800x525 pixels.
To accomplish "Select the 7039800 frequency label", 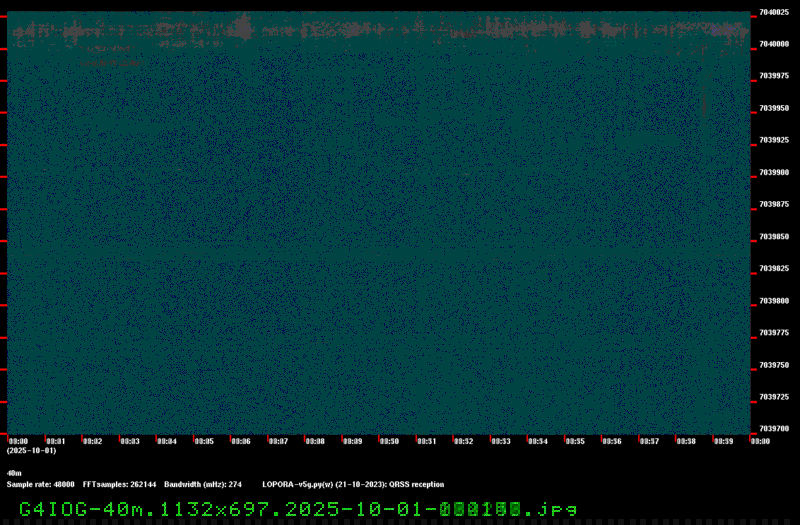I will click(773, 301).
